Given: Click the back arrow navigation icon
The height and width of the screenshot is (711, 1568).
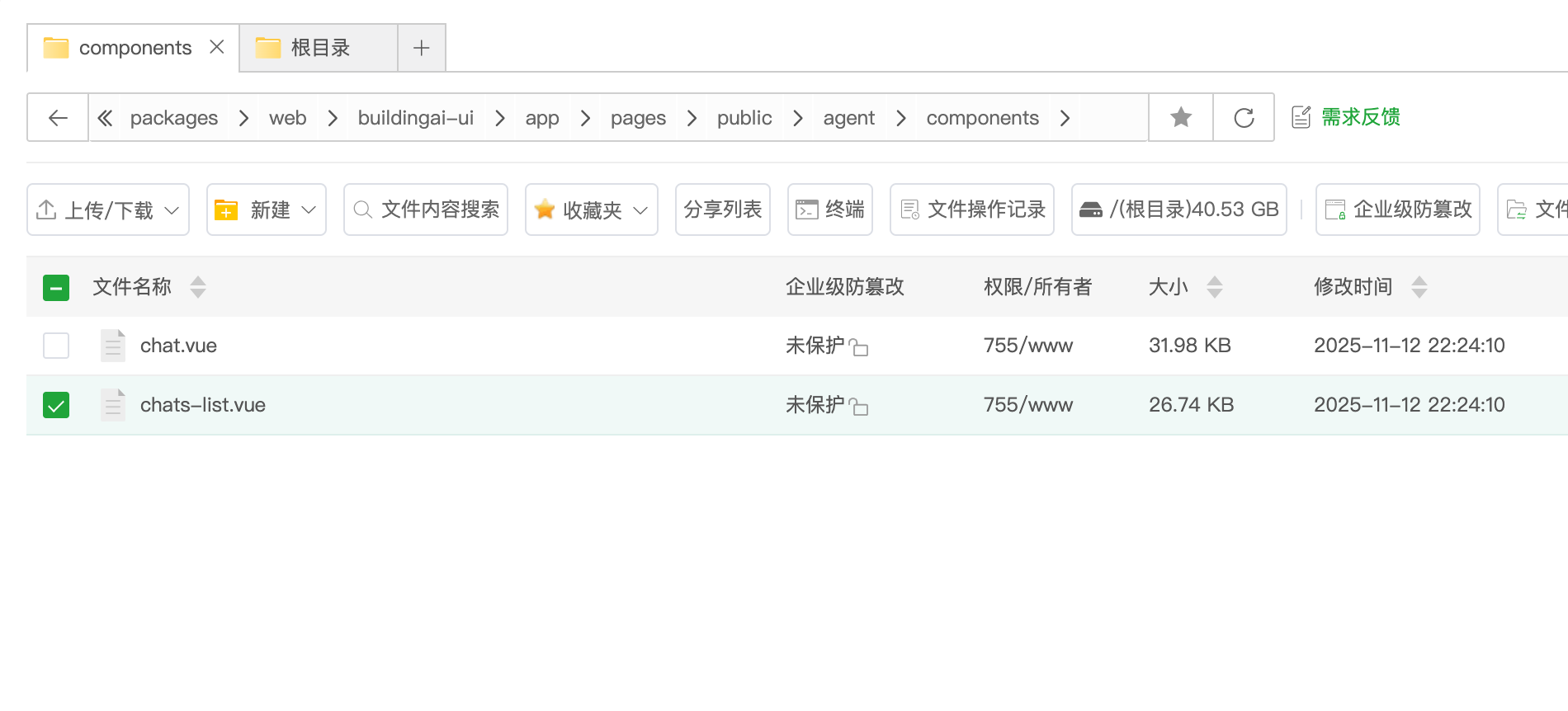Looking at the screenshot, I should [58, 118].
